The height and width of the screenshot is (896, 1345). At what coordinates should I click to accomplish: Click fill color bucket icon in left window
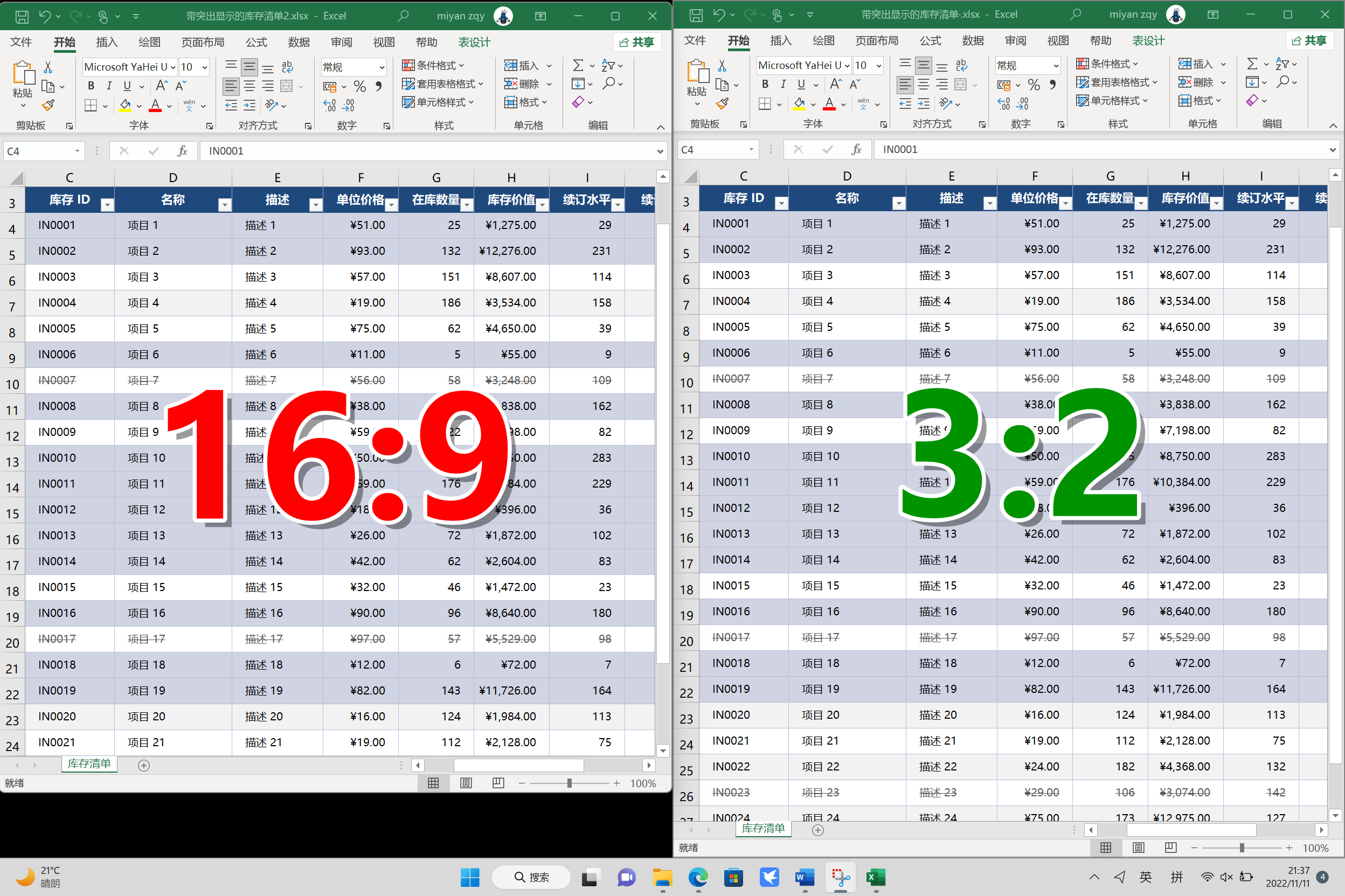[x=125, y=105]
